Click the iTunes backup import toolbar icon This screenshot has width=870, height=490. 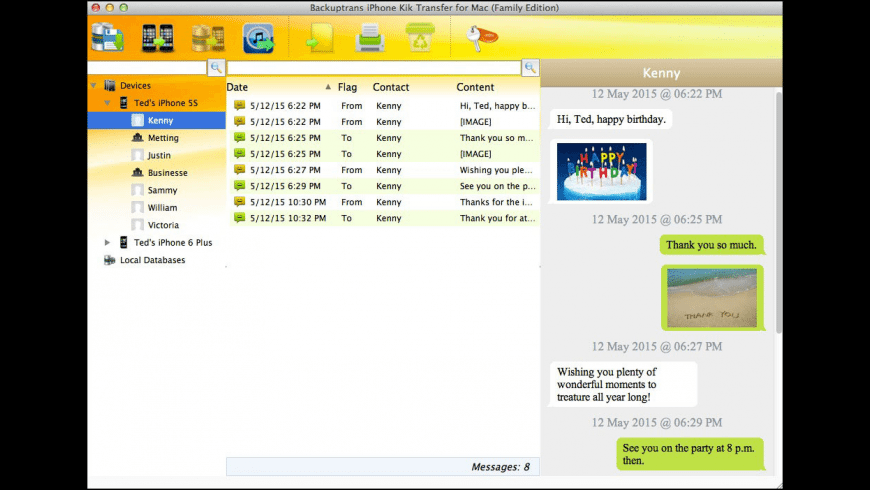pyautogui.click(x=258, y=38)
